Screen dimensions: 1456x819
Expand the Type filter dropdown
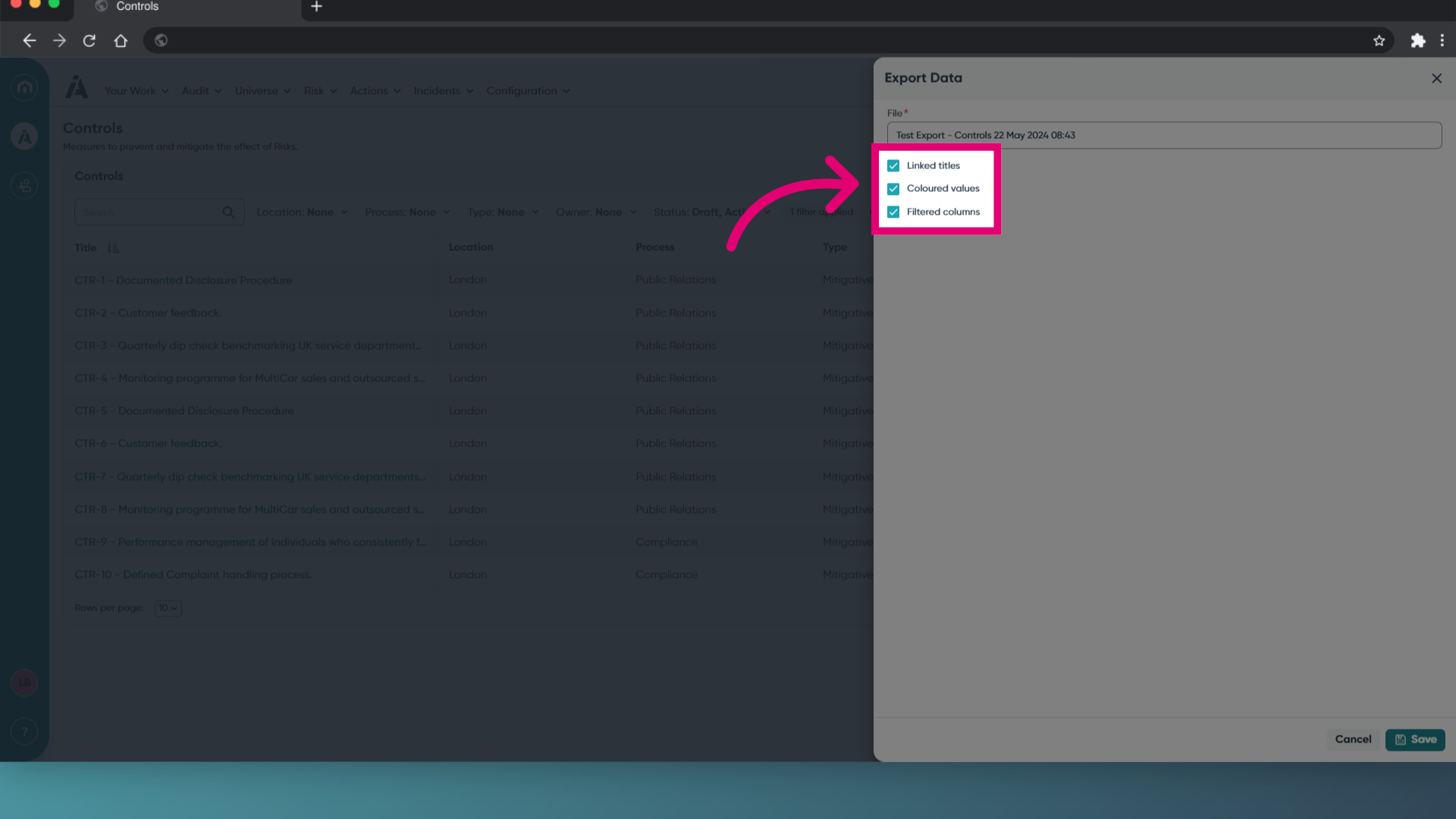pos(503,212)
